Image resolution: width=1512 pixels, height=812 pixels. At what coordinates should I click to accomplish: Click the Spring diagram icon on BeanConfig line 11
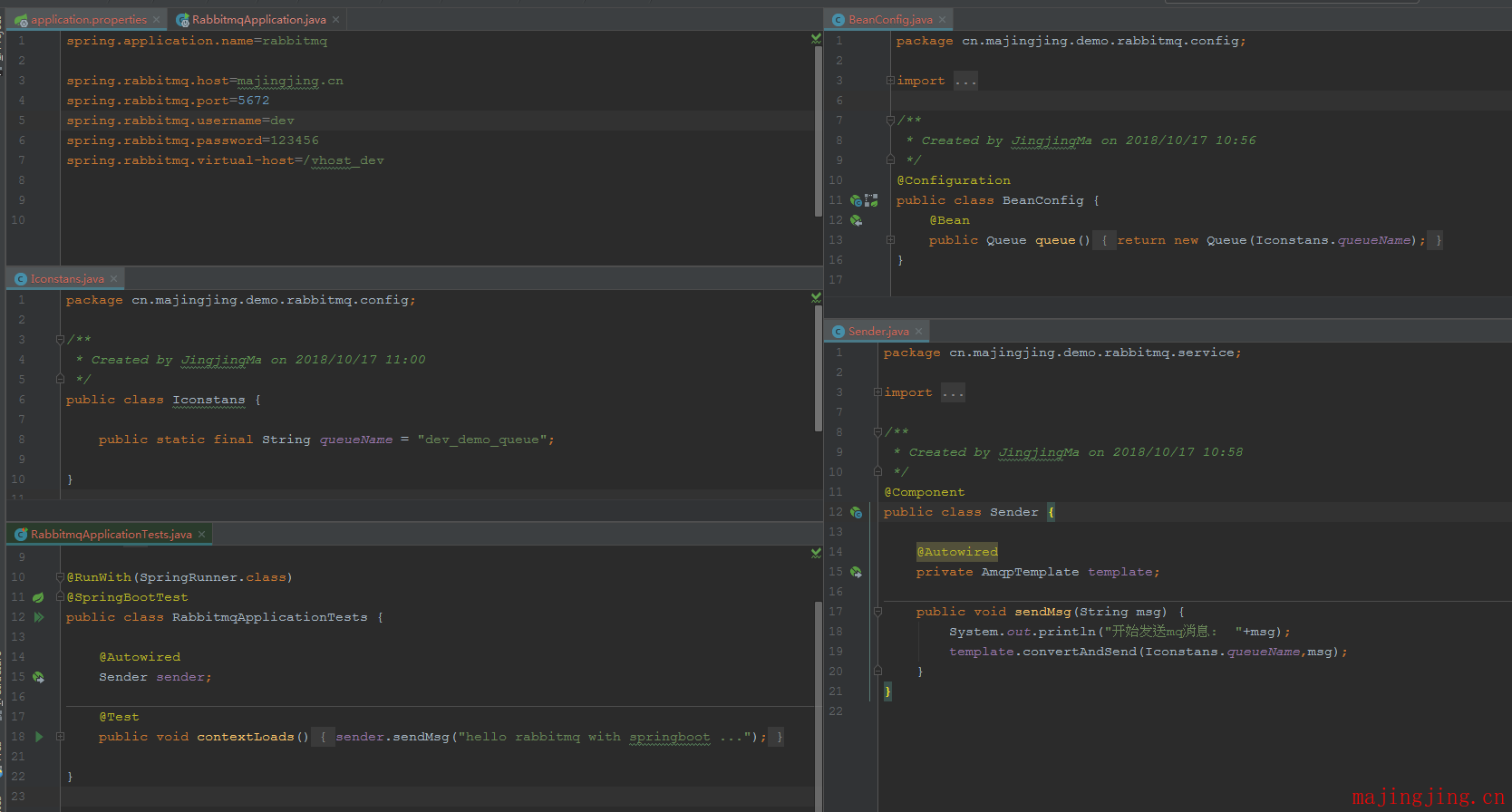[x=871, y=200]
